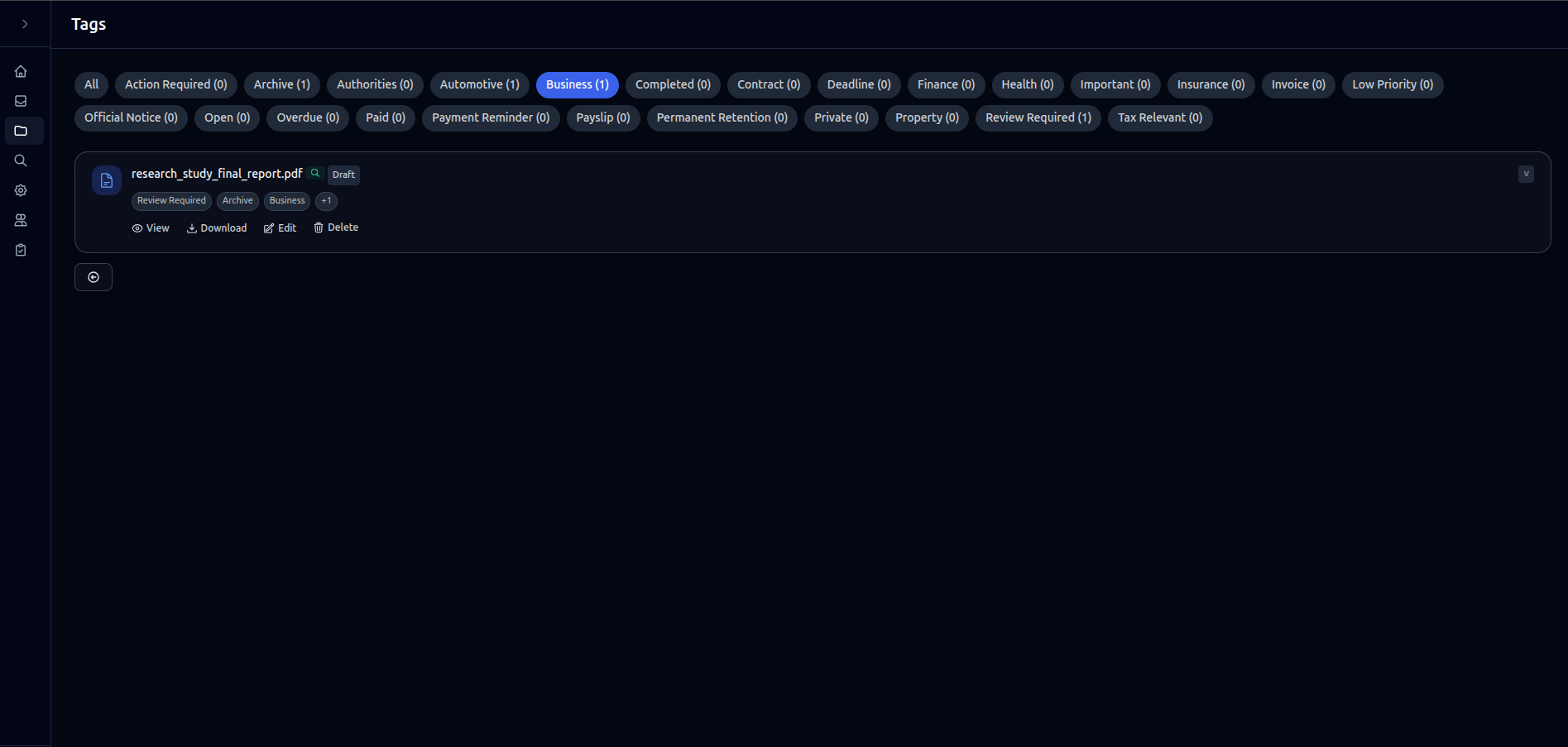
Task: Filter by Low Priority (0) tag
Action: coord(1393,84)
